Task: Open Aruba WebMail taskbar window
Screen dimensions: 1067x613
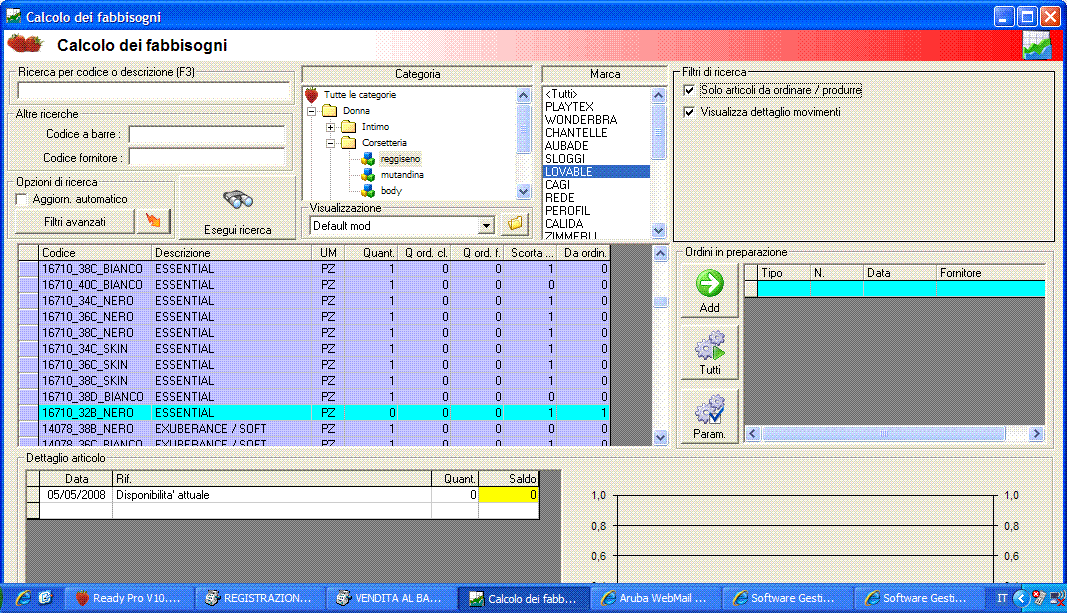Action: [655, 598]
